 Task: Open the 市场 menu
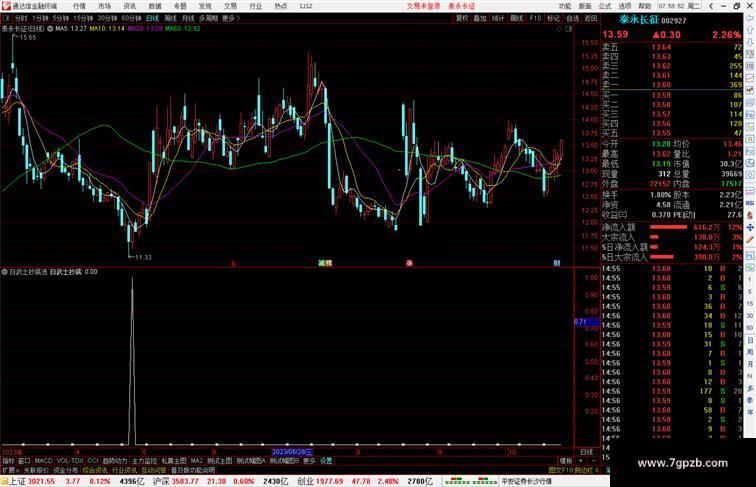click(x=104, y=6)
